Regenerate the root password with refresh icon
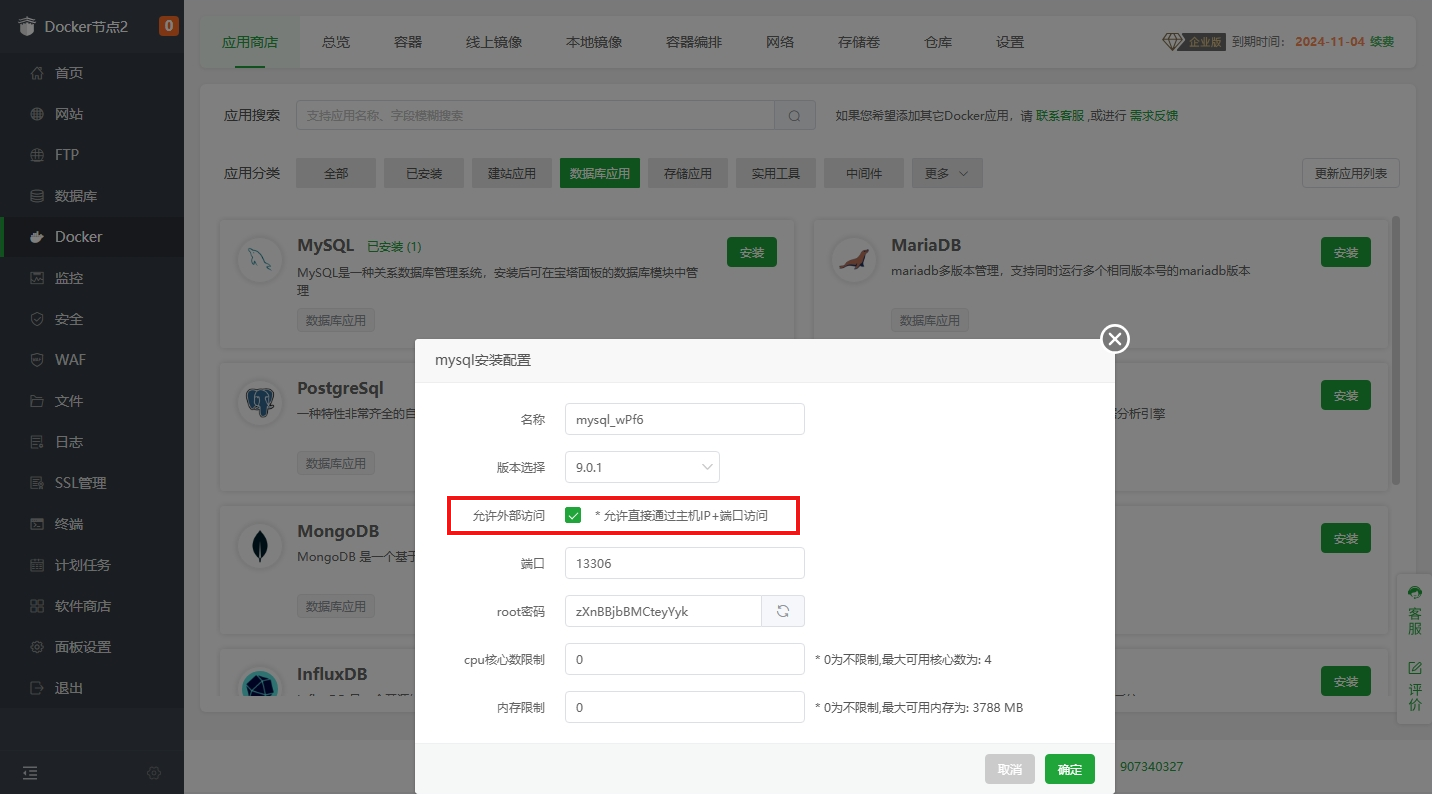 pos(783,611)
